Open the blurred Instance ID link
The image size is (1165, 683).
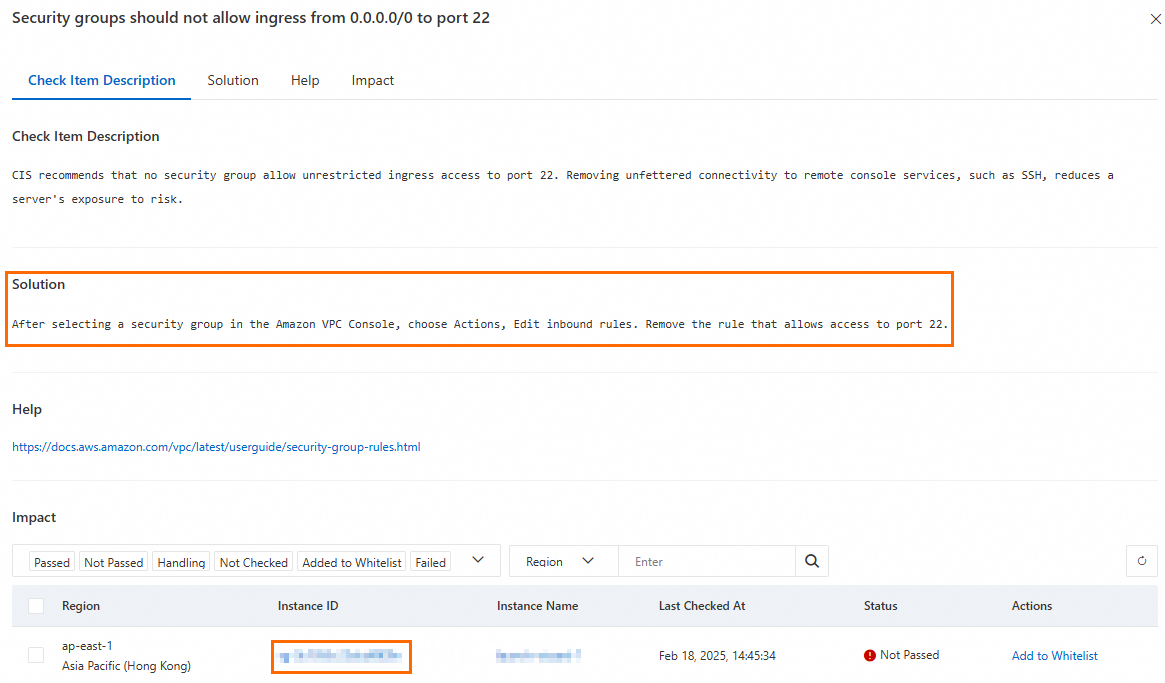(x=341, y=656)
